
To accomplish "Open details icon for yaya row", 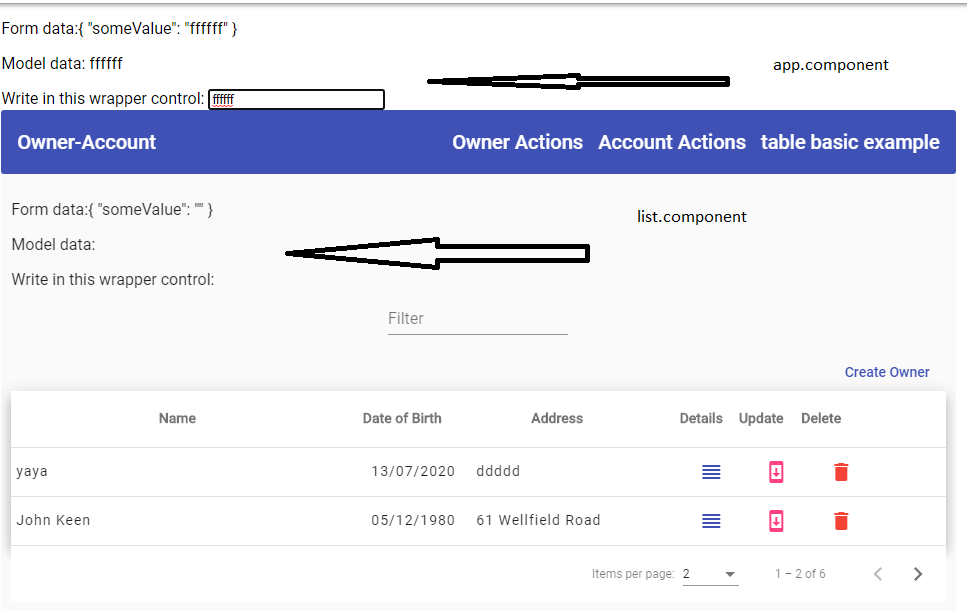I will (711, 472).
